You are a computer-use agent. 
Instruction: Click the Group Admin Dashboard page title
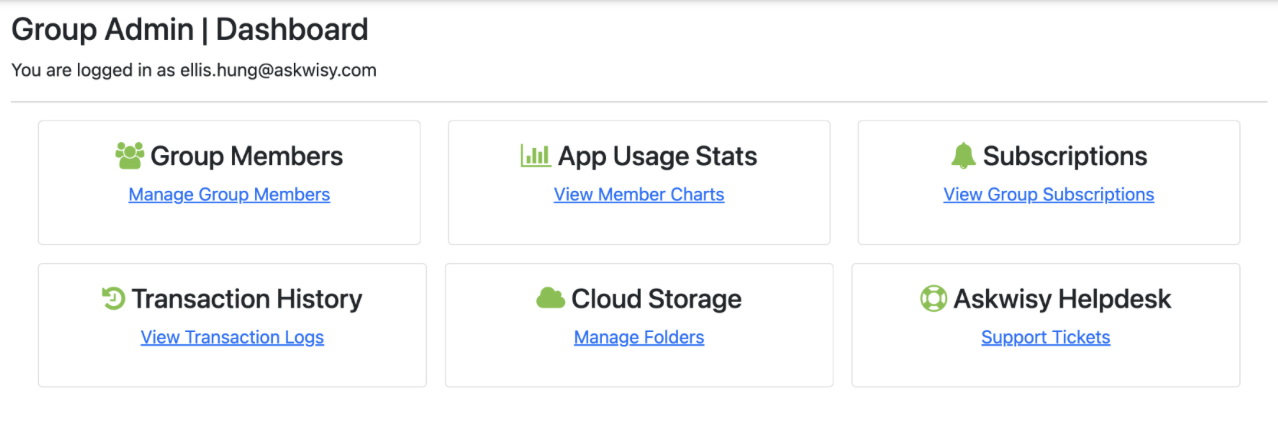(x=190, y=30)
